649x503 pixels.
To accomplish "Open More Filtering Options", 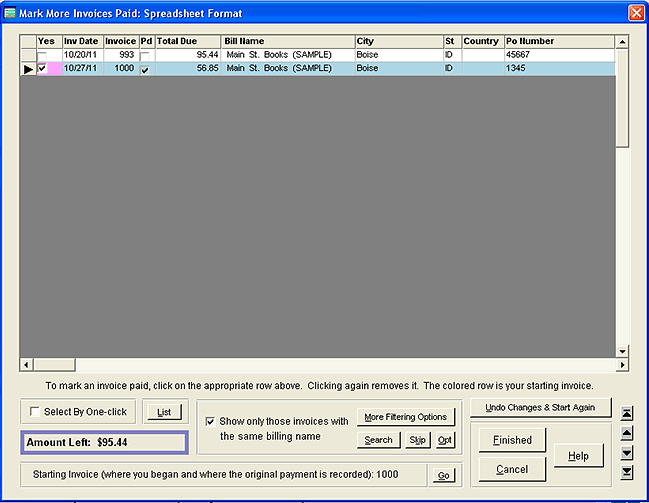I will pos(405,416).
